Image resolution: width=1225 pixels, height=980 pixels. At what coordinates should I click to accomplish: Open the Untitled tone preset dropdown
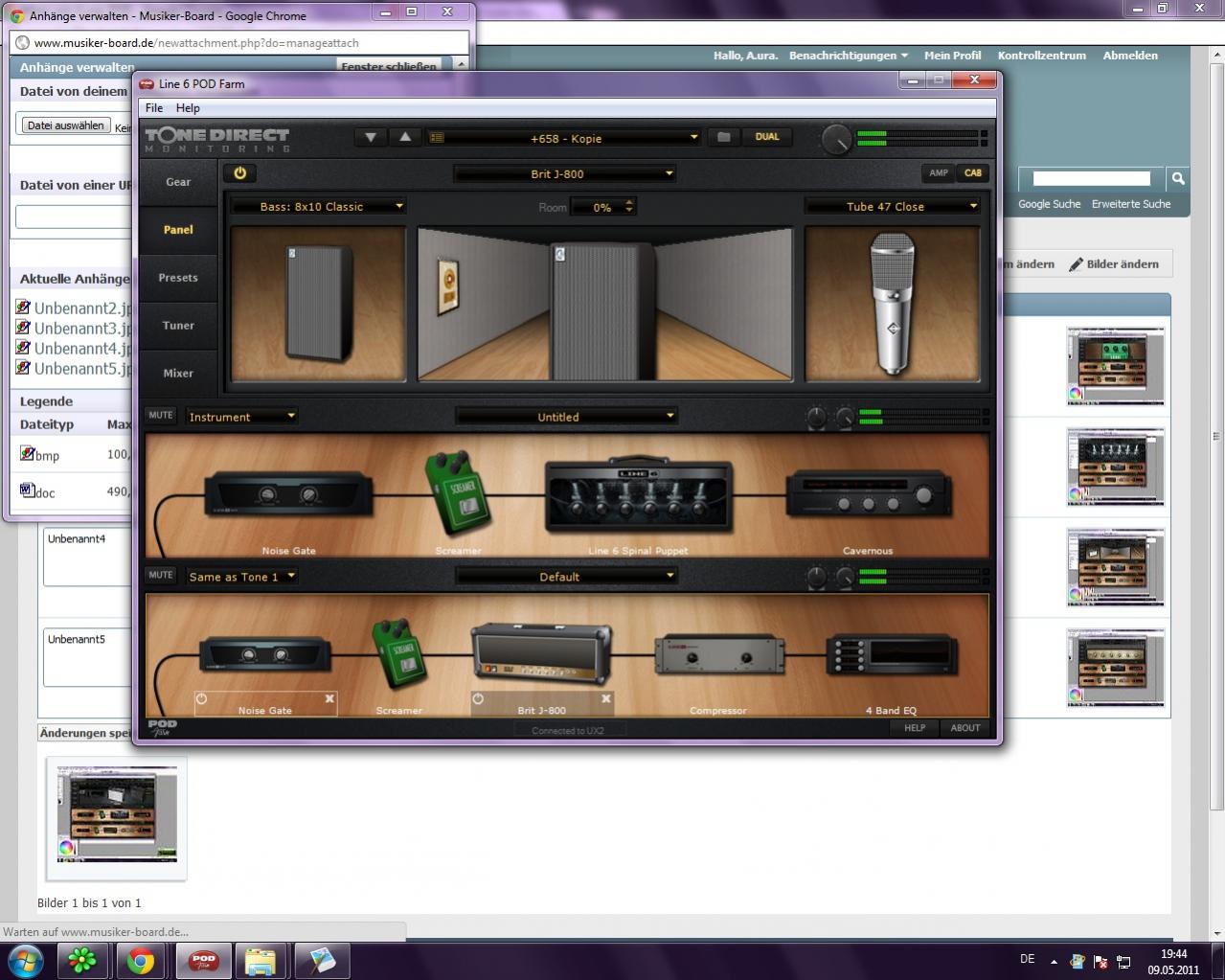click(x=566, y=417)
